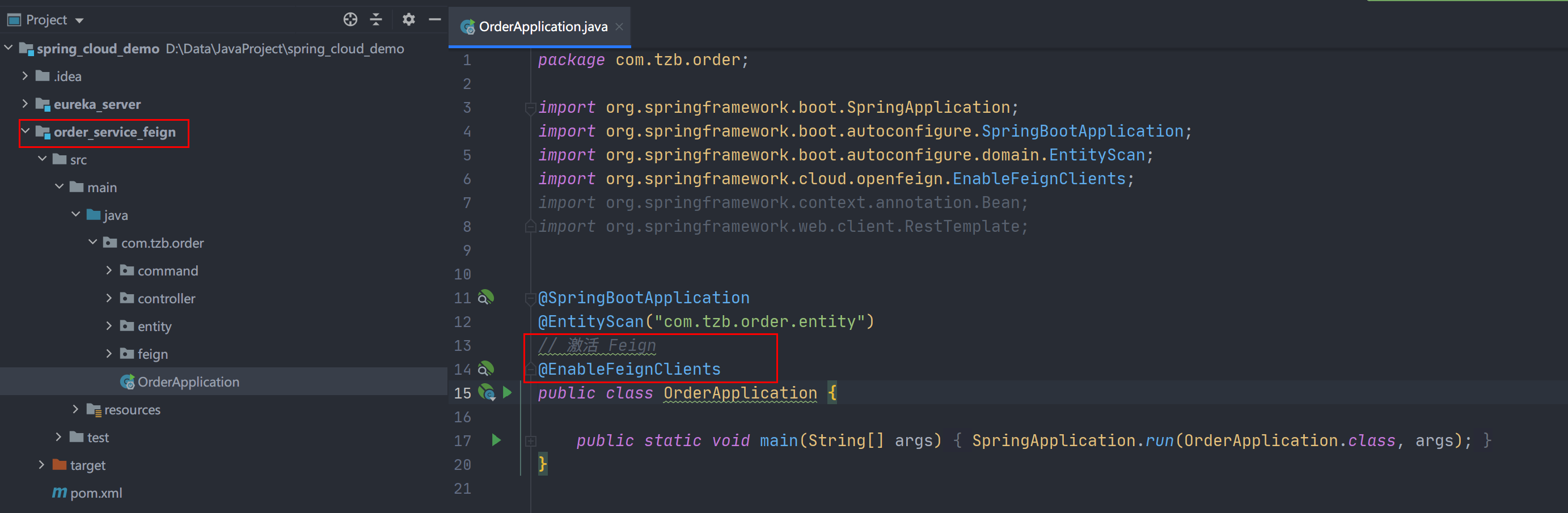Click line number 21 in the gutter
Viewport: 1568px width, 513px height.
463,488
